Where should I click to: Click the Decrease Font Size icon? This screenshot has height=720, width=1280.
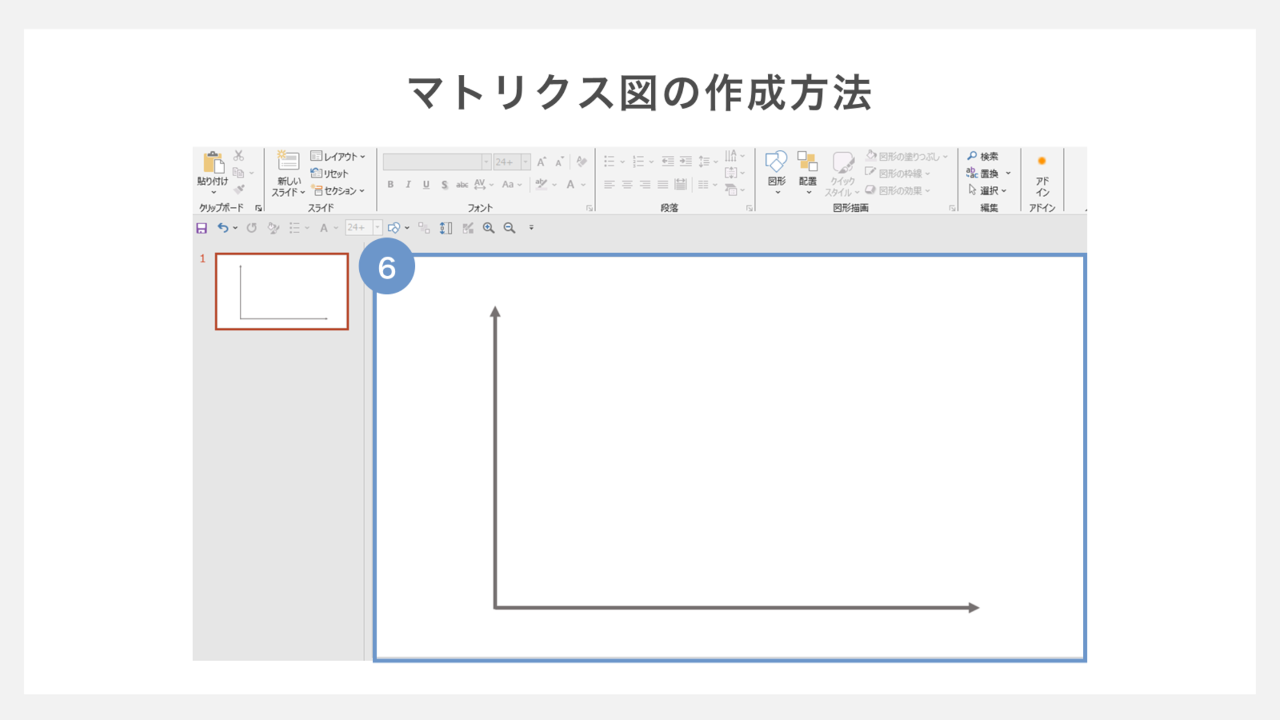[x=559, y=162]
